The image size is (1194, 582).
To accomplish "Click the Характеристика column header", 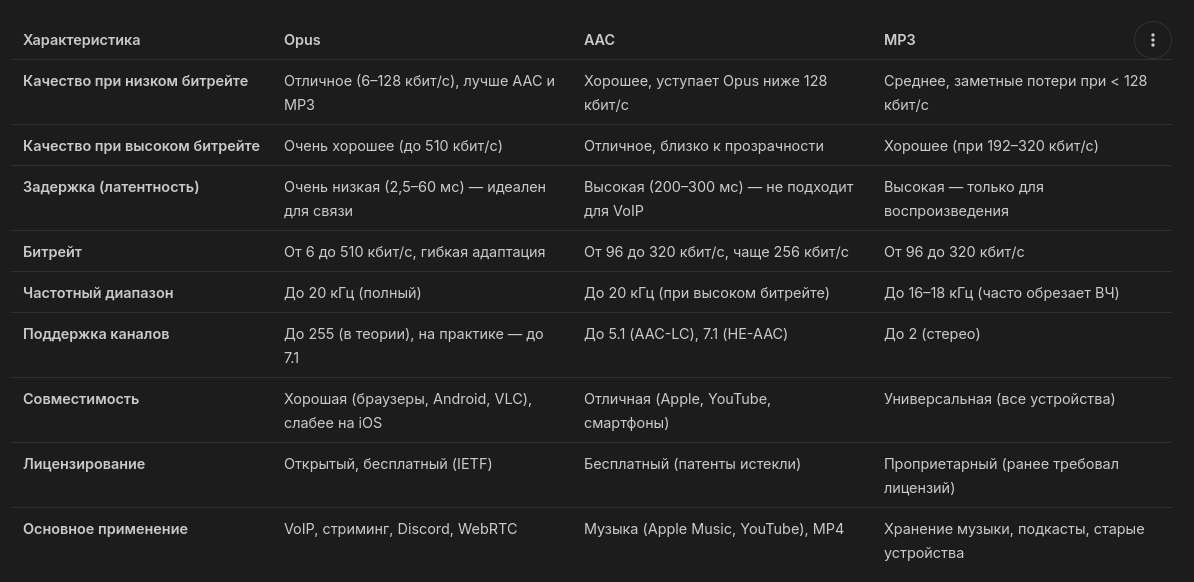I will (82, 40).
